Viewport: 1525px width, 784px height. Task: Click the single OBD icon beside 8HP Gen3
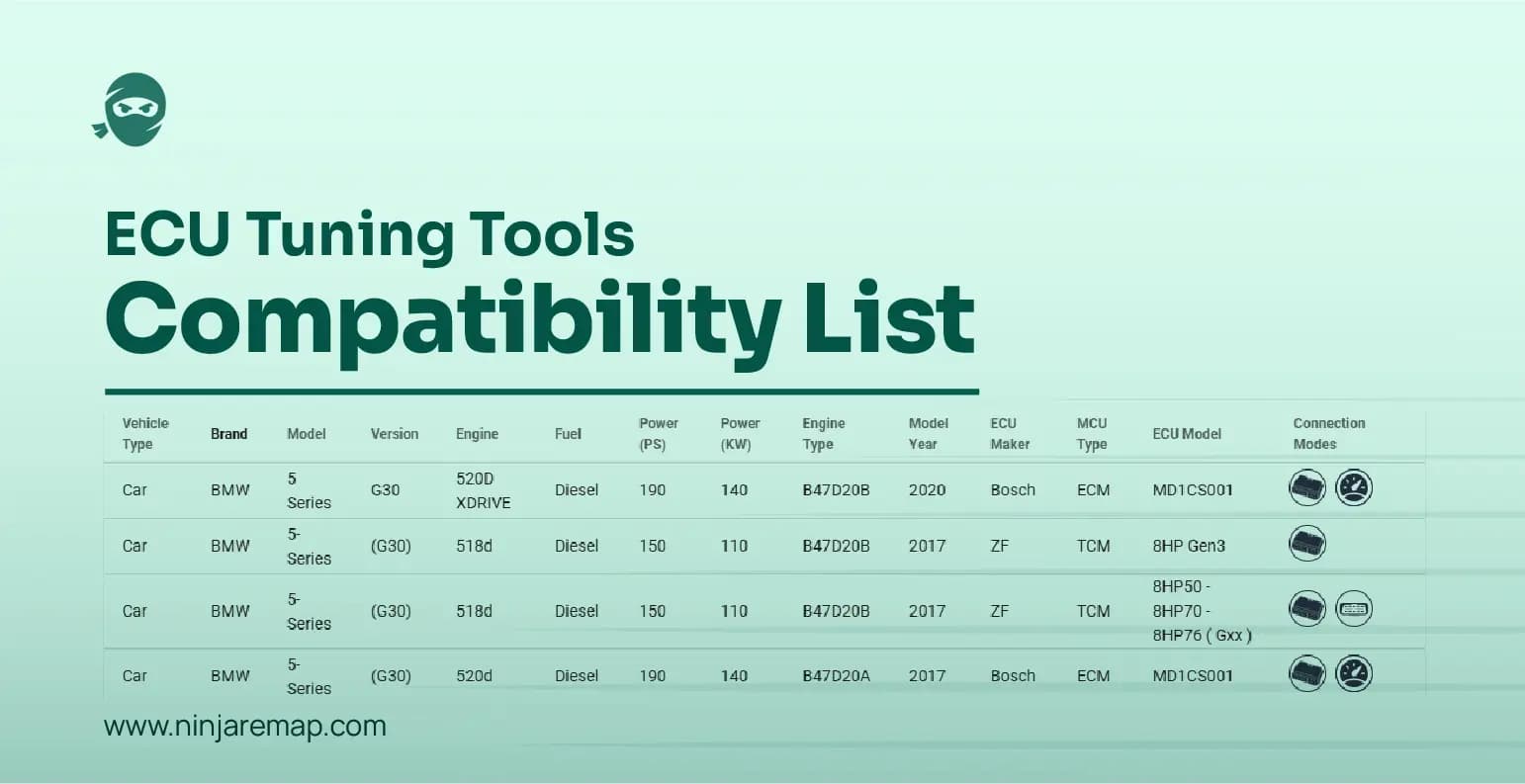click(x=1307, y=544)
